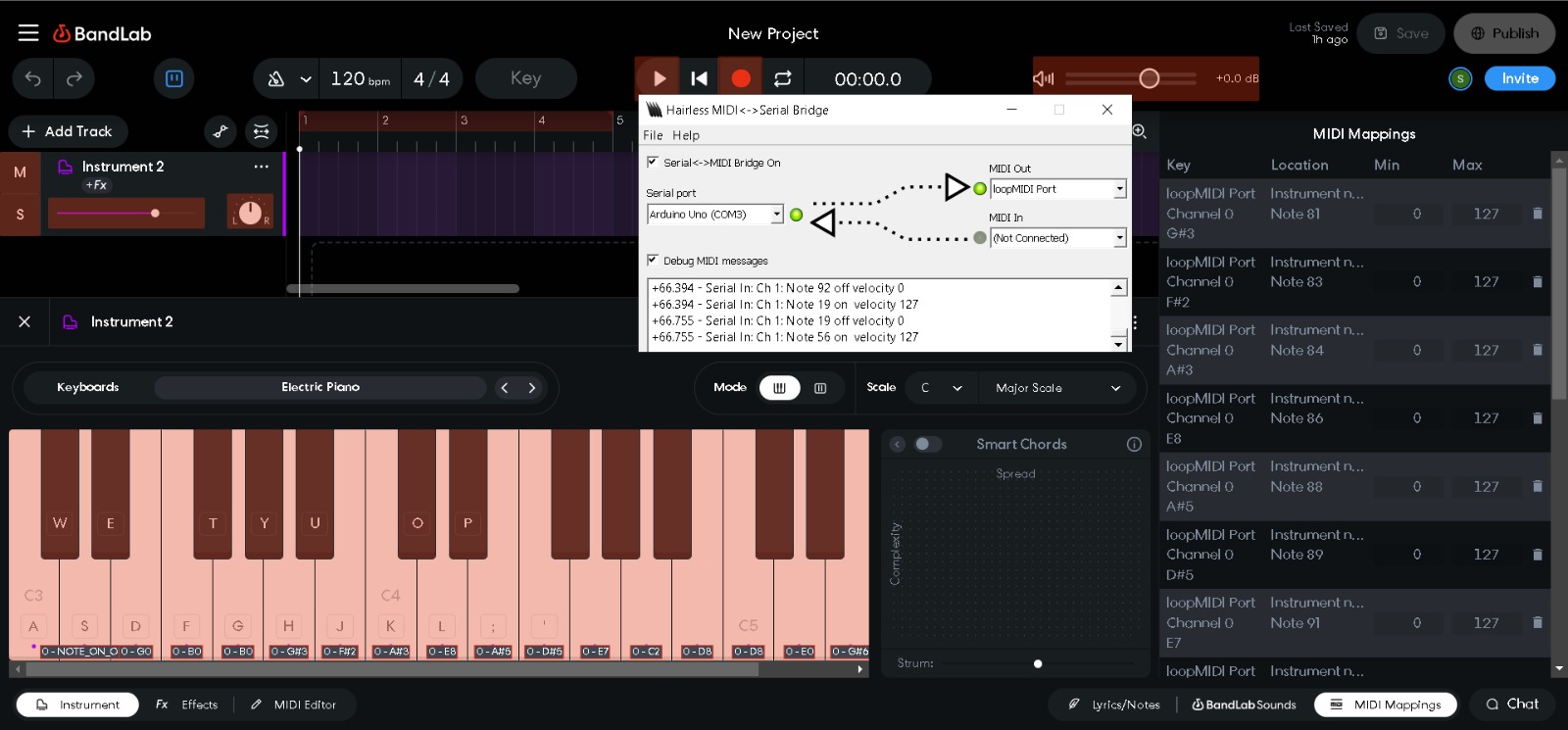Open the scale root note C dropdown
Viewport: 1568px width, 730px height.
[941, 388]
